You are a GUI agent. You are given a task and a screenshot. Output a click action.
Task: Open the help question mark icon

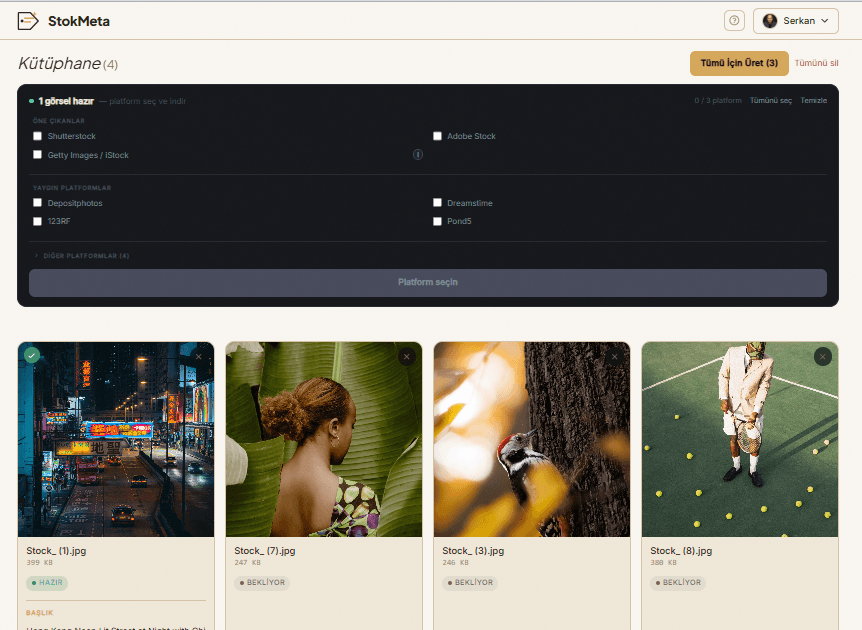[x=734, y=21]
